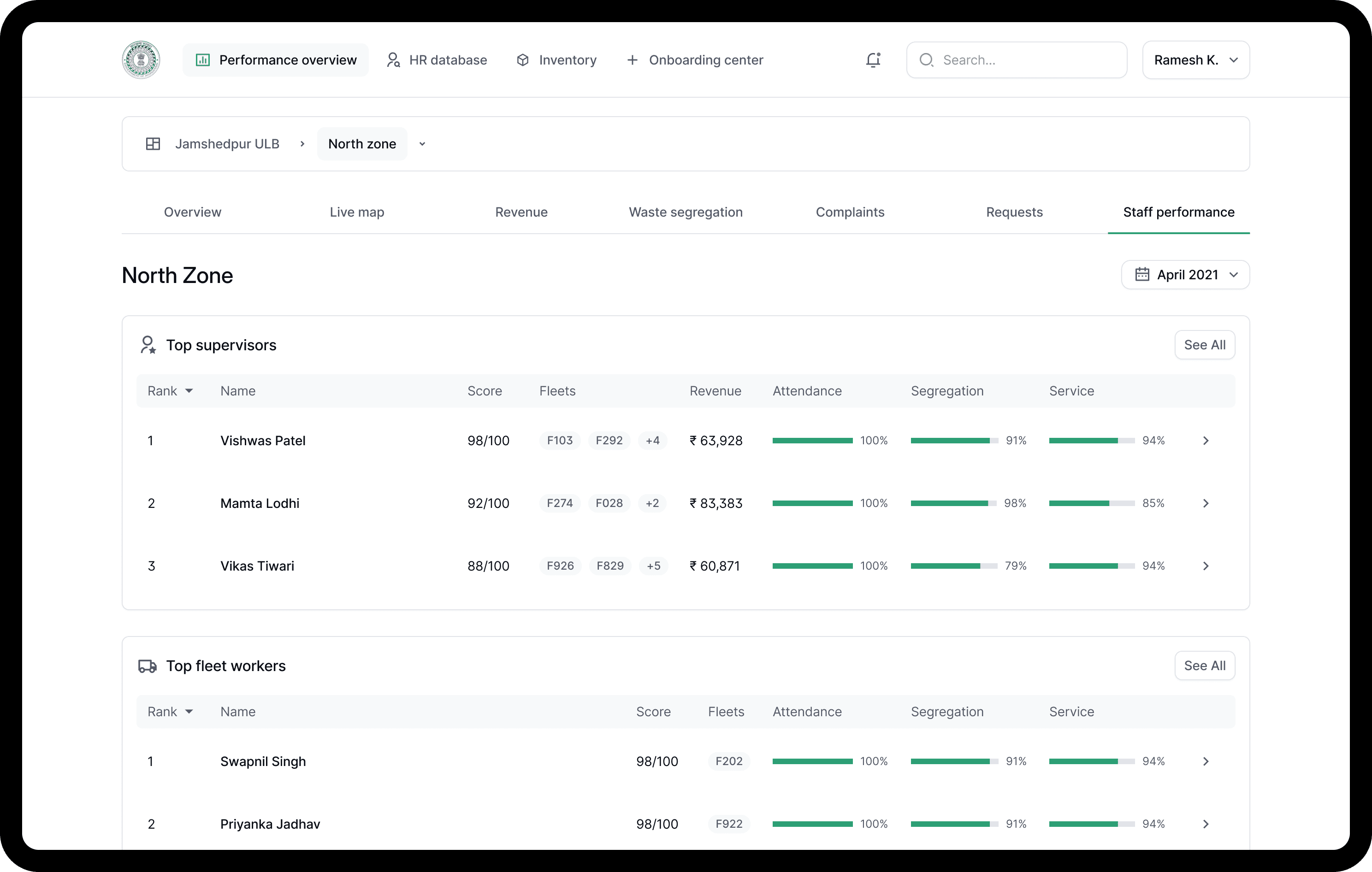Open Vishwas Patel row details arrow
The height and width of the screenshot is (872, 1372).
point(1205,441)
